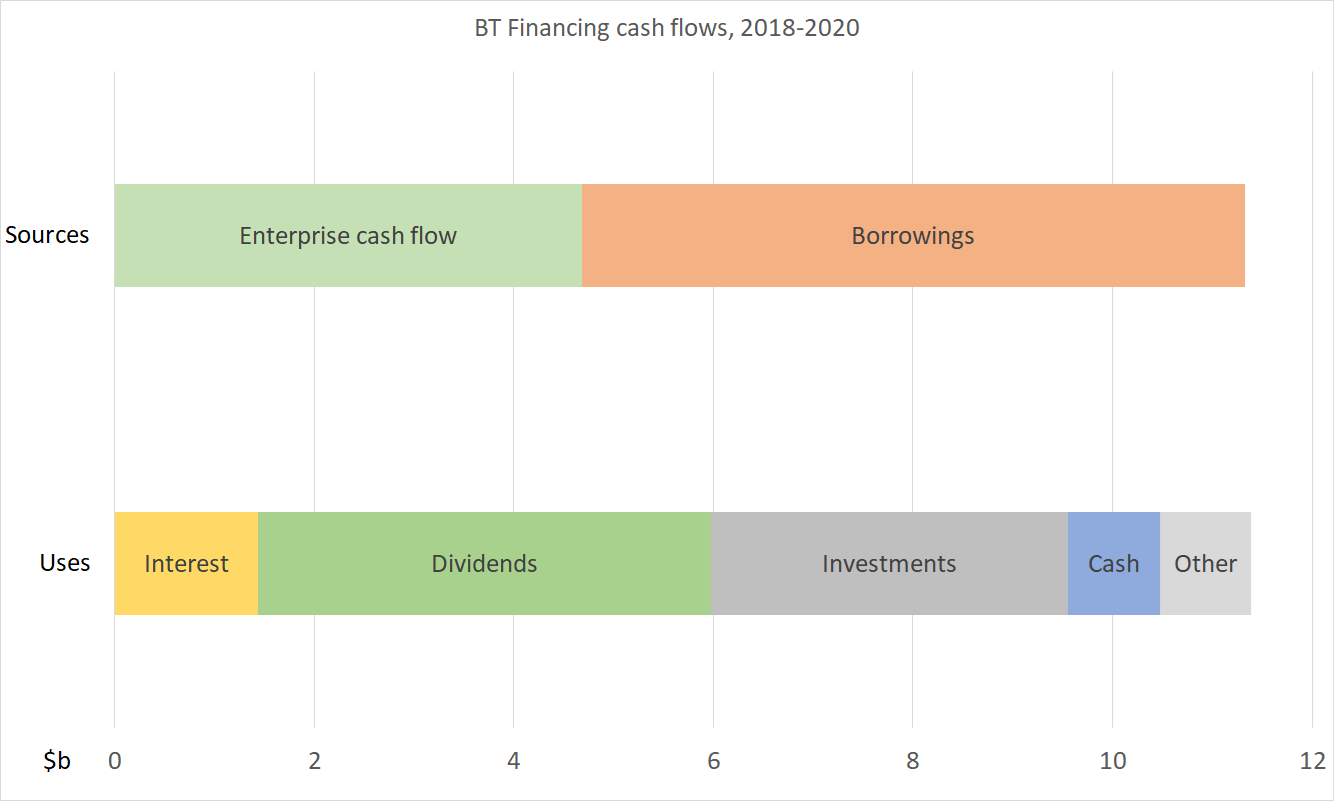Click the 'Sources' category axis label
This screenshot has height=801, width=1334.
coord(47,235)
